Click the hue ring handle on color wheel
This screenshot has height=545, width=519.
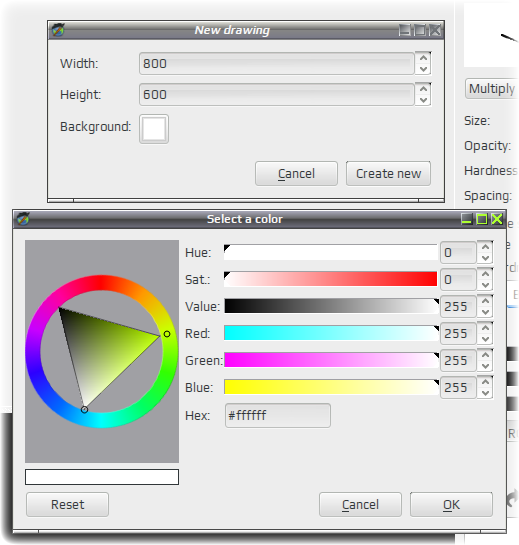(167, 334)
